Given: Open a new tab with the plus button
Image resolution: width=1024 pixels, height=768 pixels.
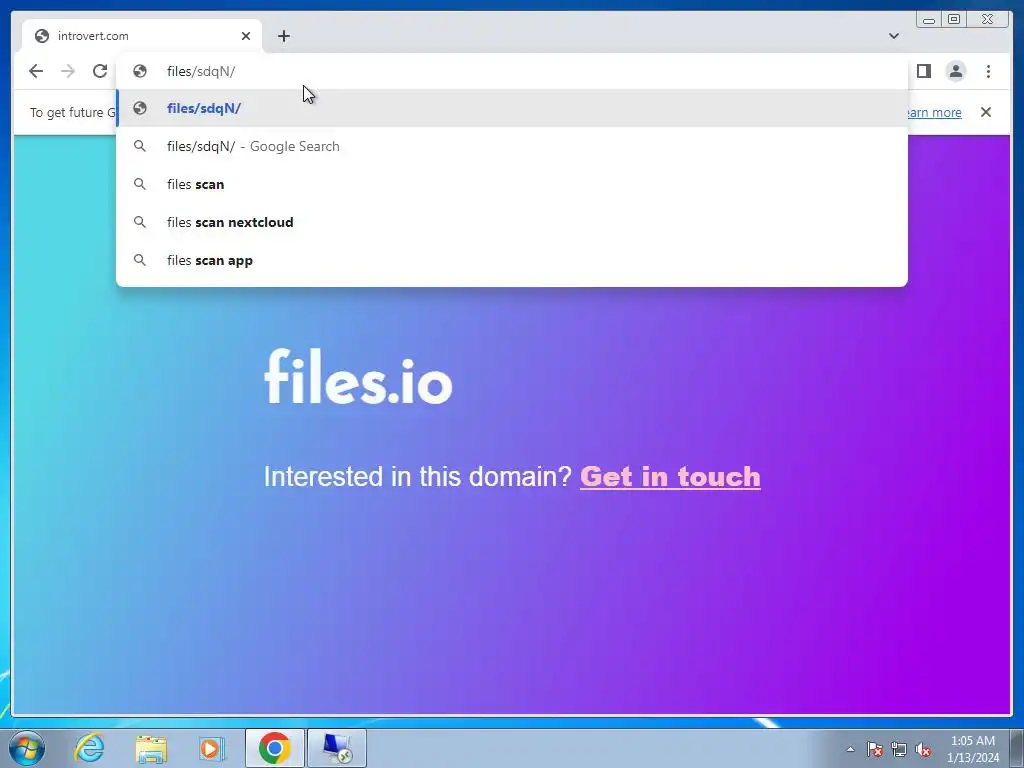Looking at the screenshot, I should (x=283, y=36).
